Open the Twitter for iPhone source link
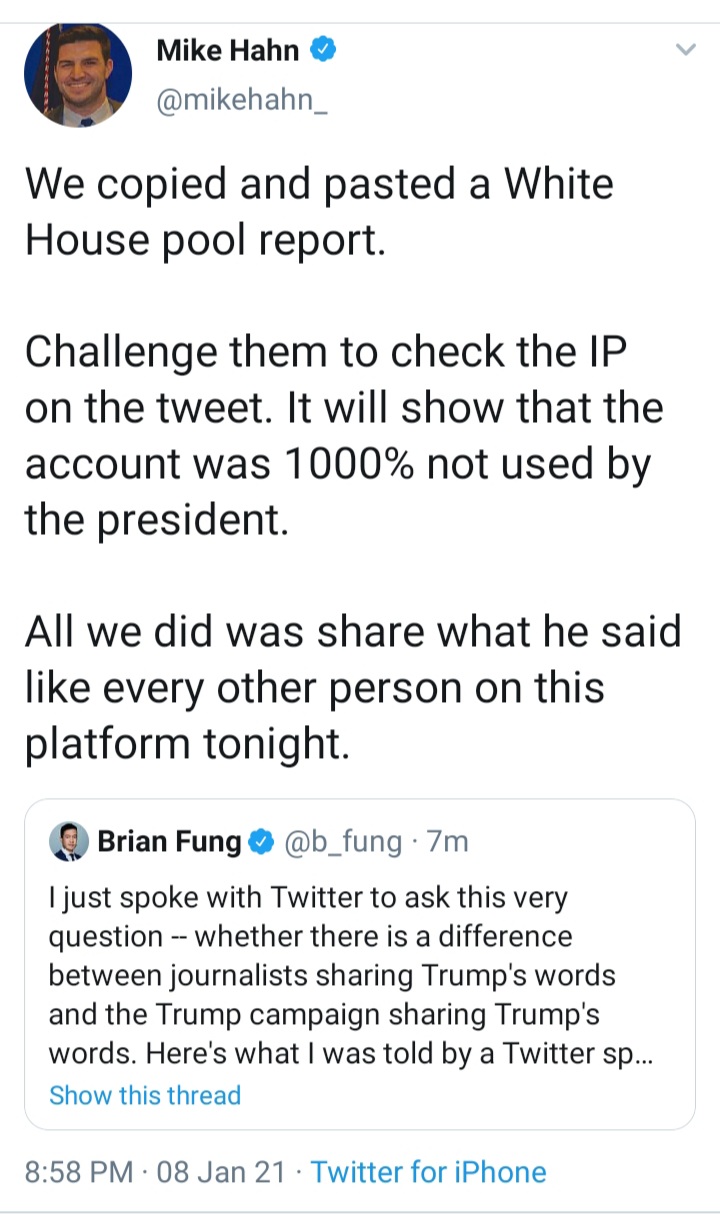This screenshot has height=1215, width=720. click(x=429, y=1172)
